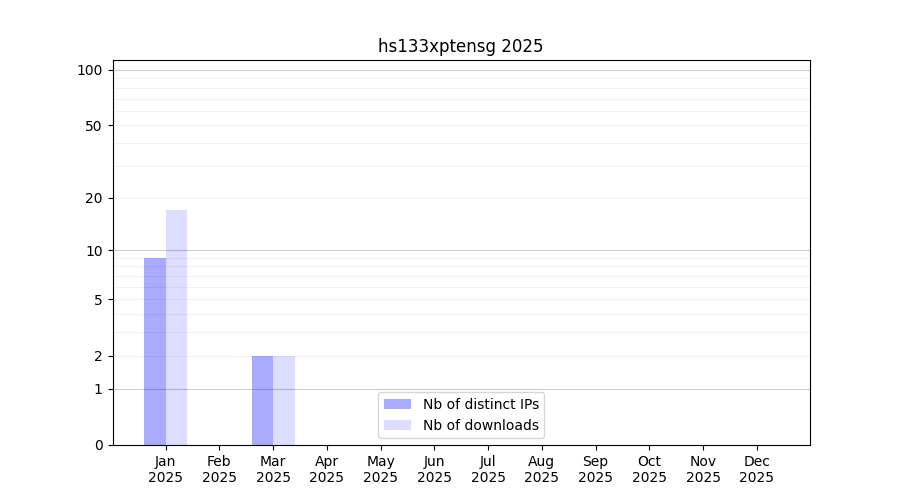Click the March distinct IPs bar

[262, 400]
